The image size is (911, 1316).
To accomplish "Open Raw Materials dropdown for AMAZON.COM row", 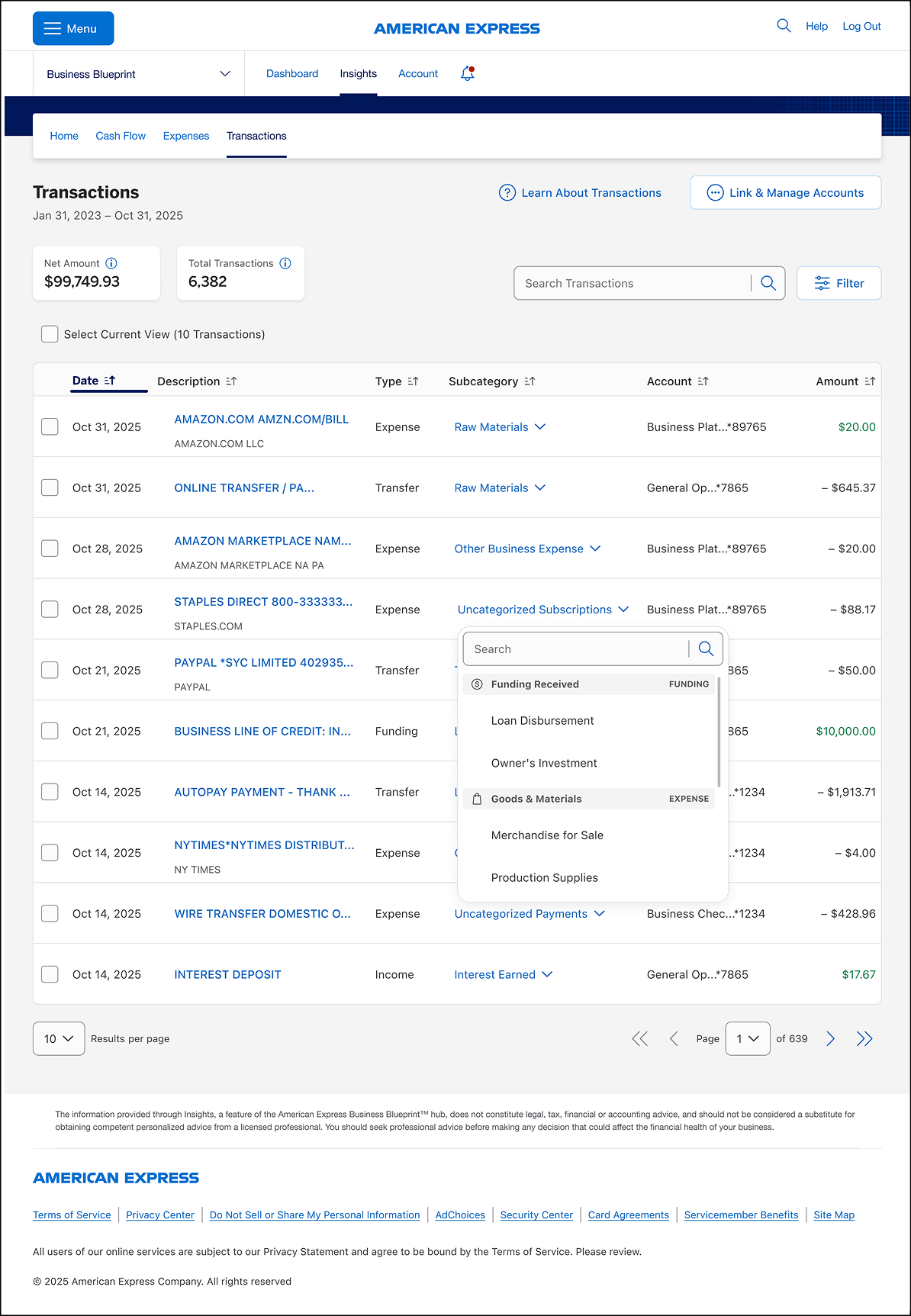I will (x=500, y=426).
